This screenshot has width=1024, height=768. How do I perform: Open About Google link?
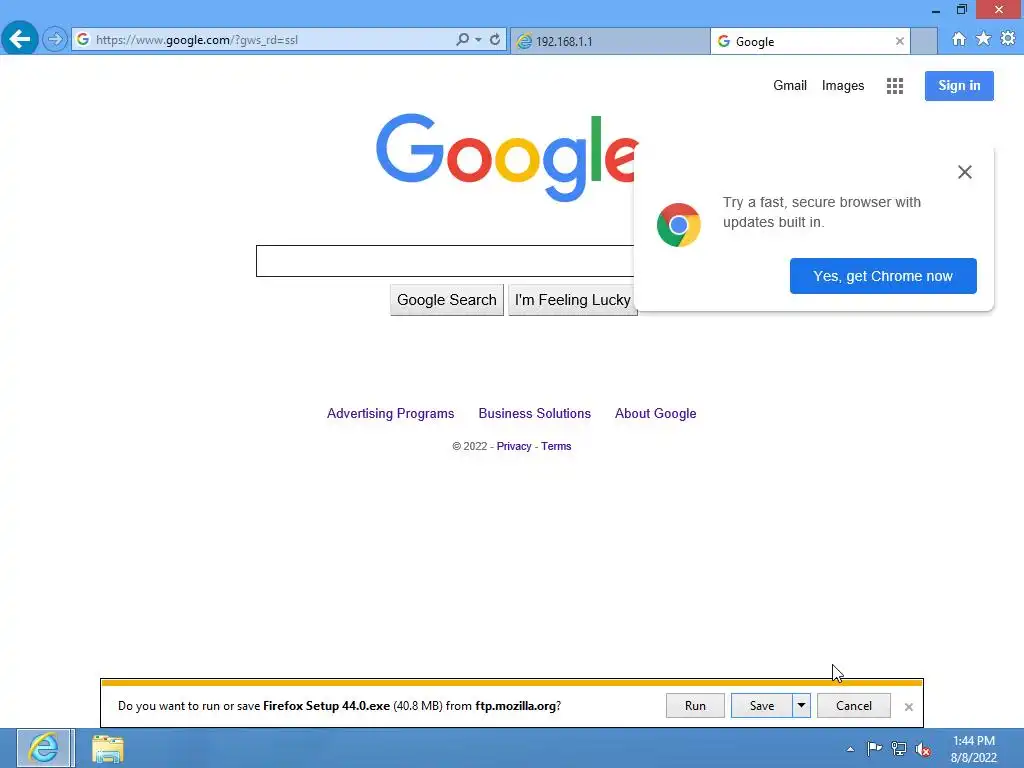point(656,413)
